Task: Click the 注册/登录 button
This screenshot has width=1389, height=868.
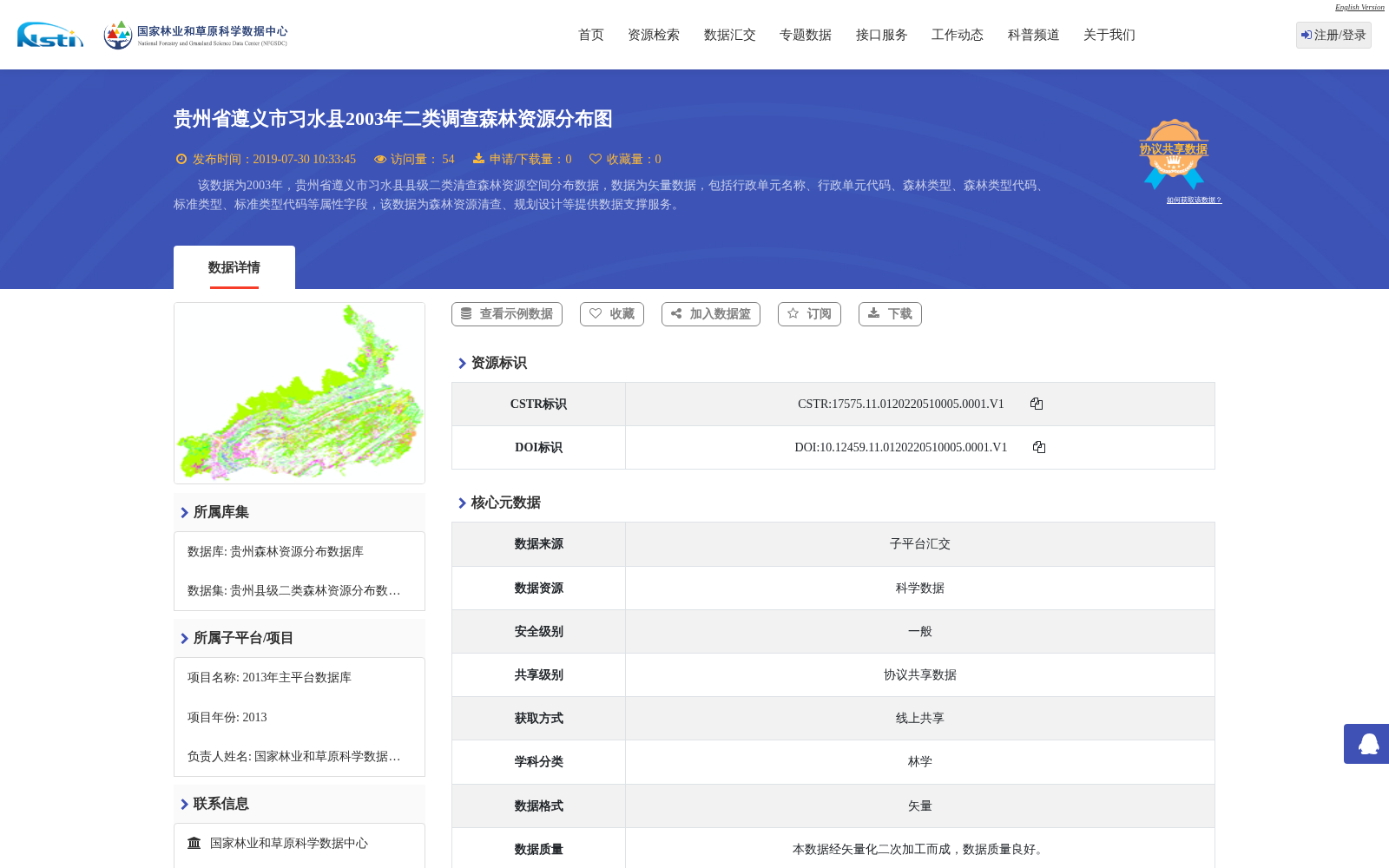Action: click(x=1333, y=35)
